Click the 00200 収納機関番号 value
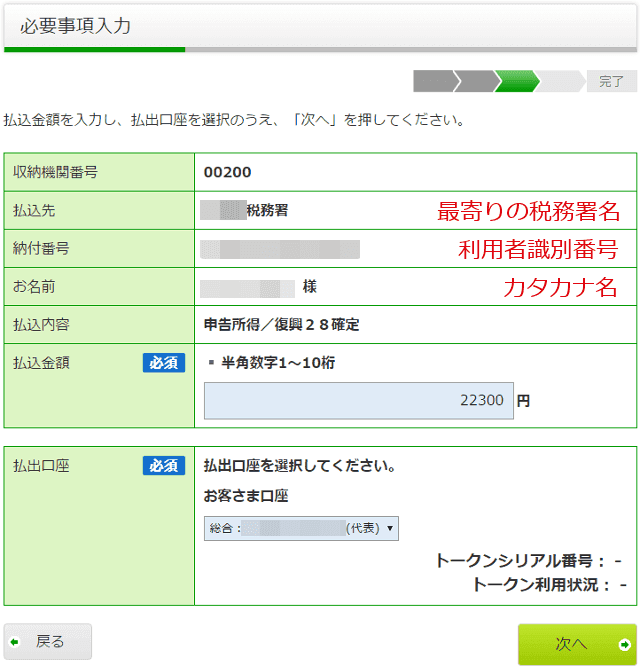640x666 pixels. click(228, 172)
